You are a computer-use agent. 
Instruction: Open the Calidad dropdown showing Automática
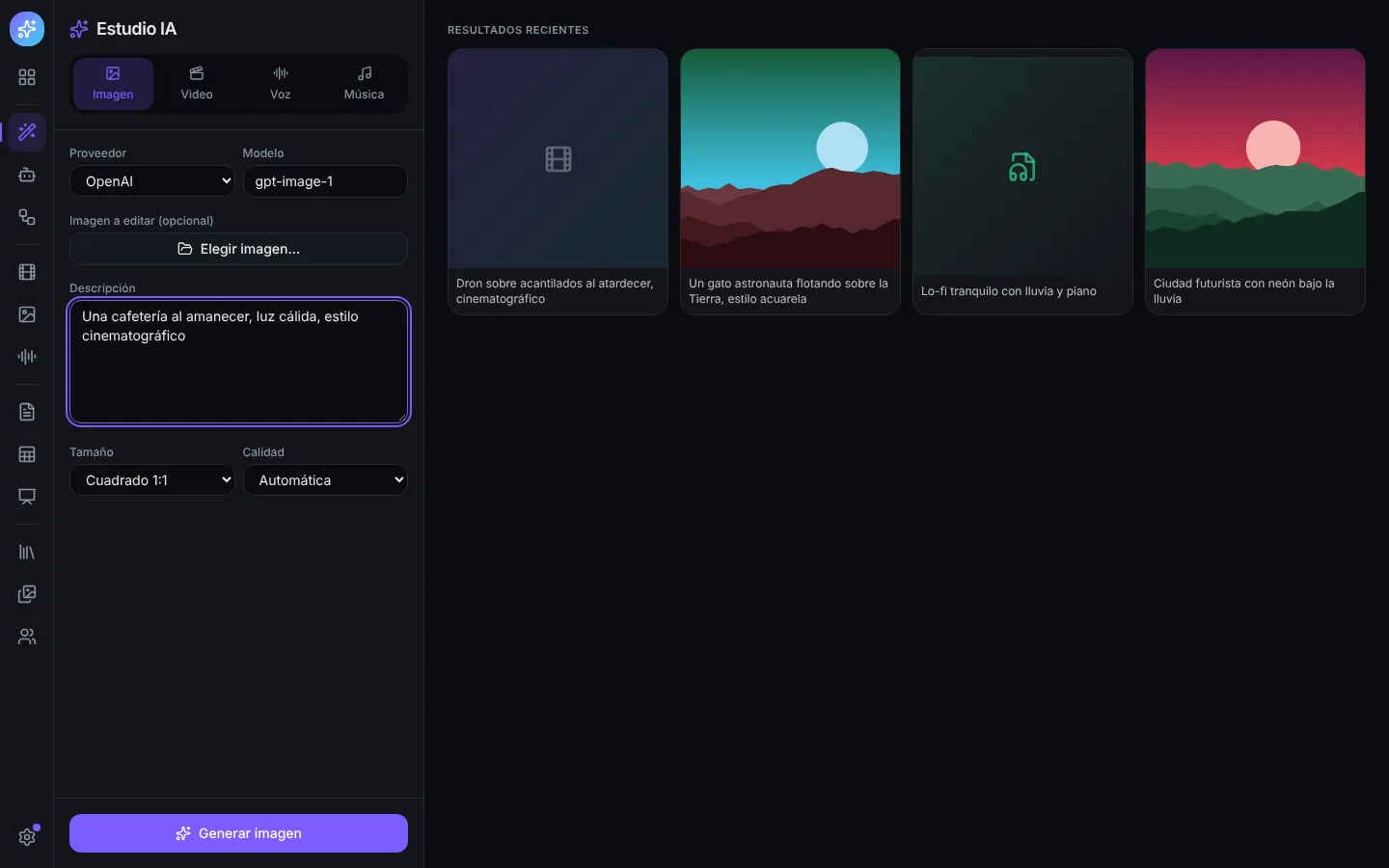[325, 480]
